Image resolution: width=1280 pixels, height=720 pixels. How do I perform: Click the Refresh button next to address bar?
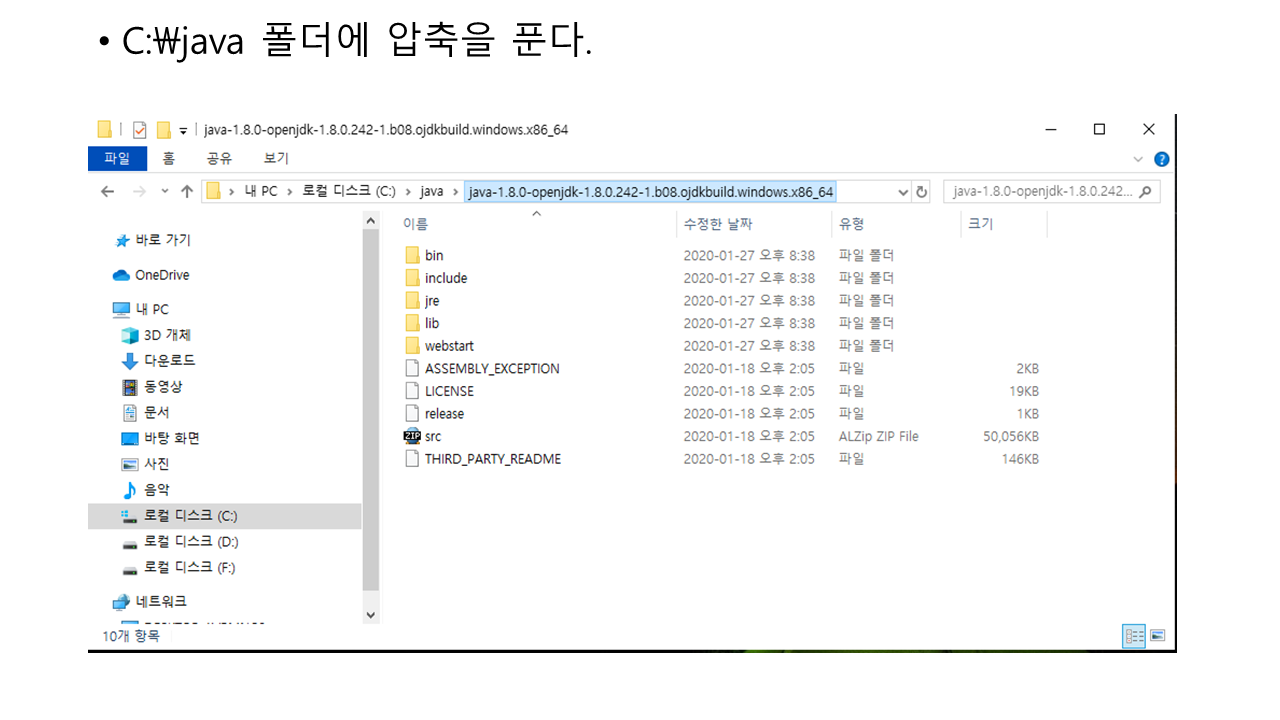click(x=922, y=192)
